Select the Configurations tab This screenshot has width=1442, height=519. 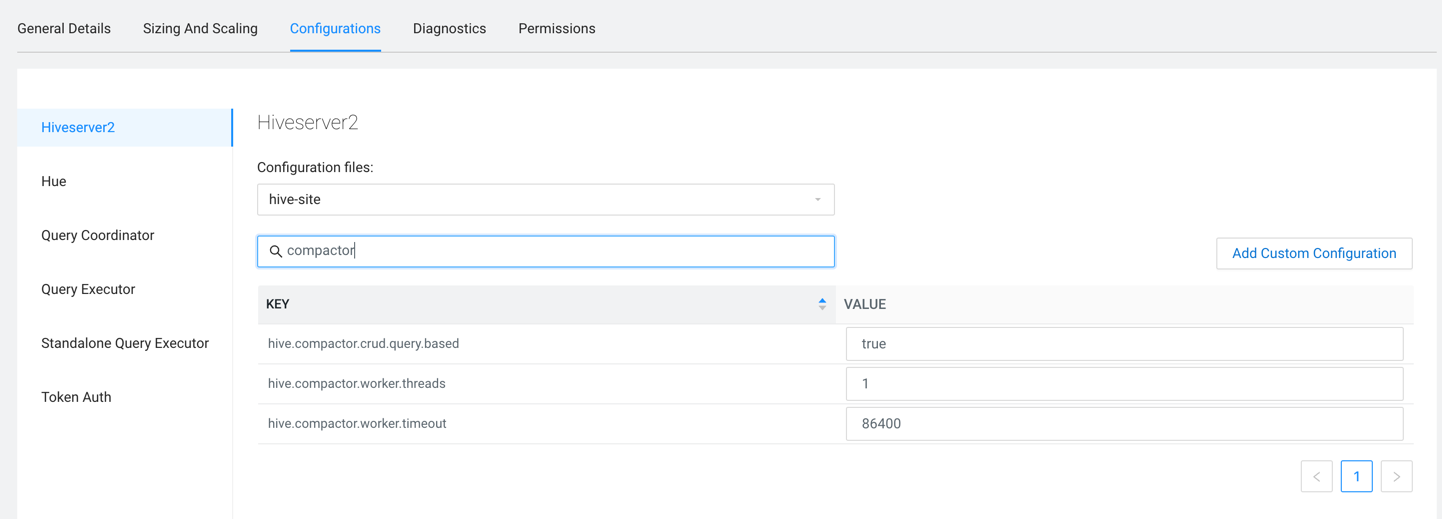335,29
